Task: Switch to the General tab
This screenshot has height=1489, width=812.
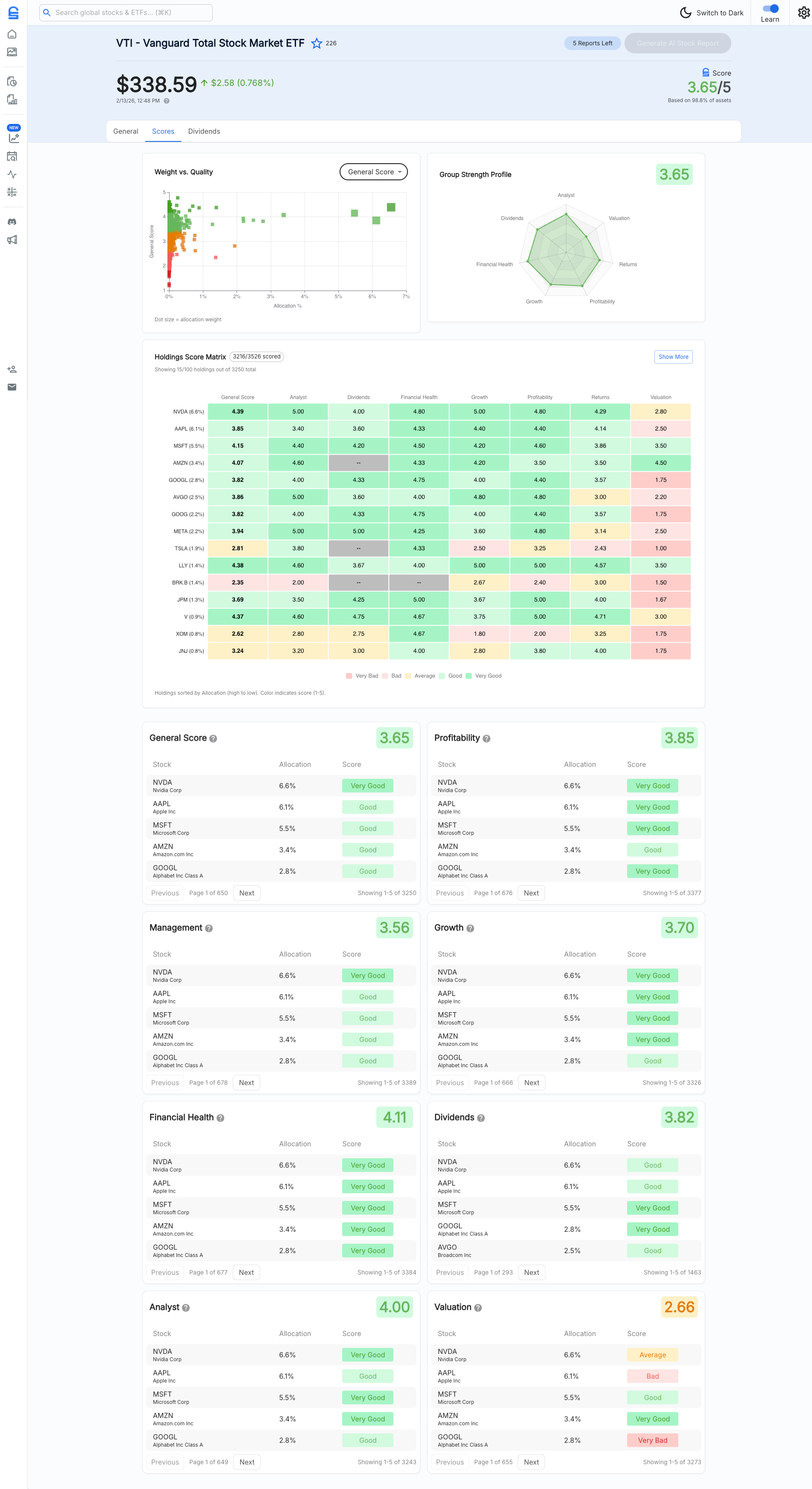Action: coord(126,132)
